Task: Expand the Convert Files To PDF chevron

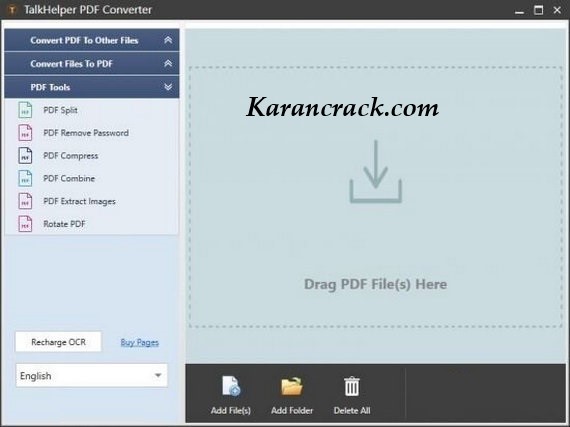Action: point(168,64)
